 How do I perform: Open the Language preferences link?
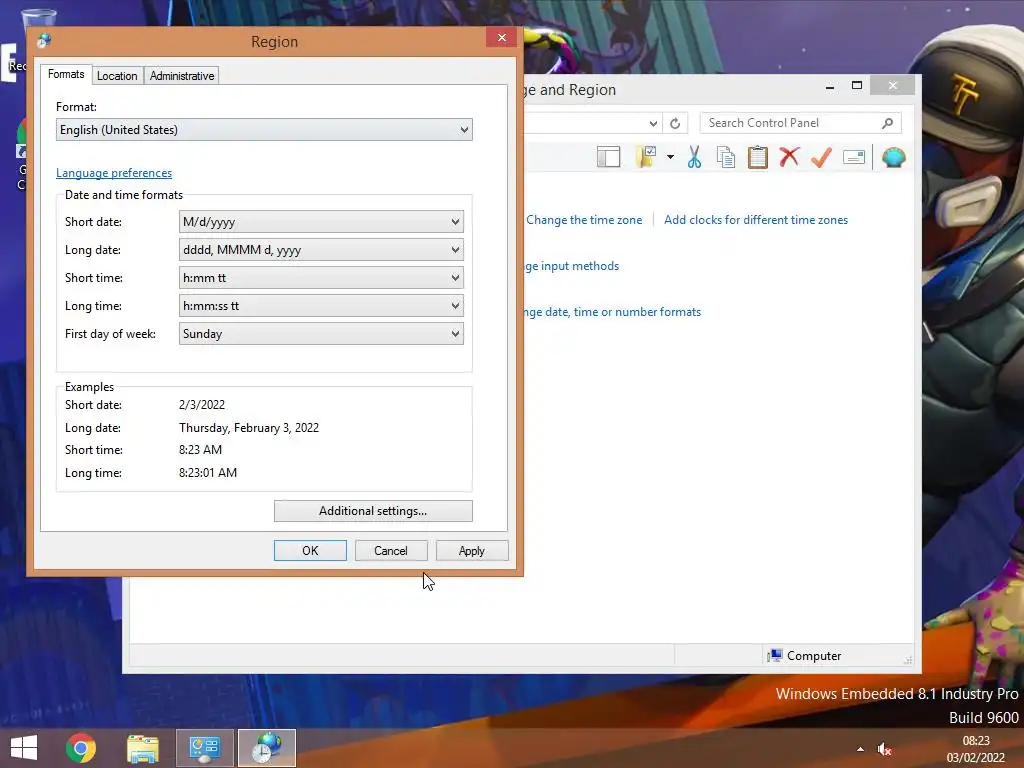click(x=114, y=173)
